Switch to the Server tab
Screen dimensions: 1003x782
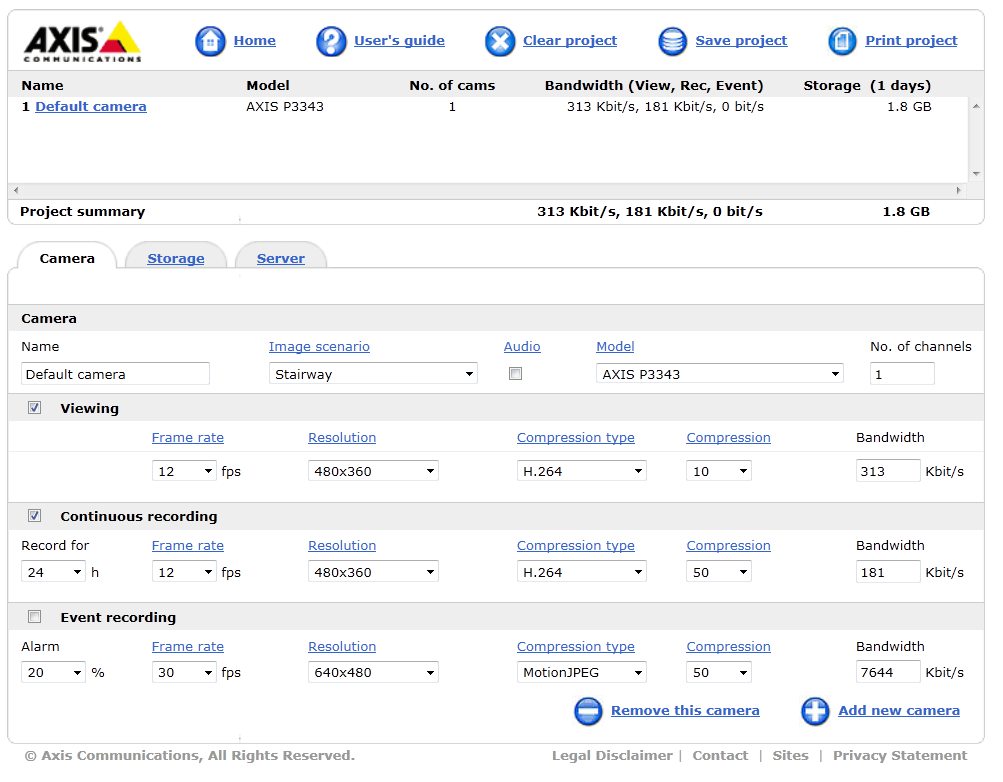coord(281,258)
